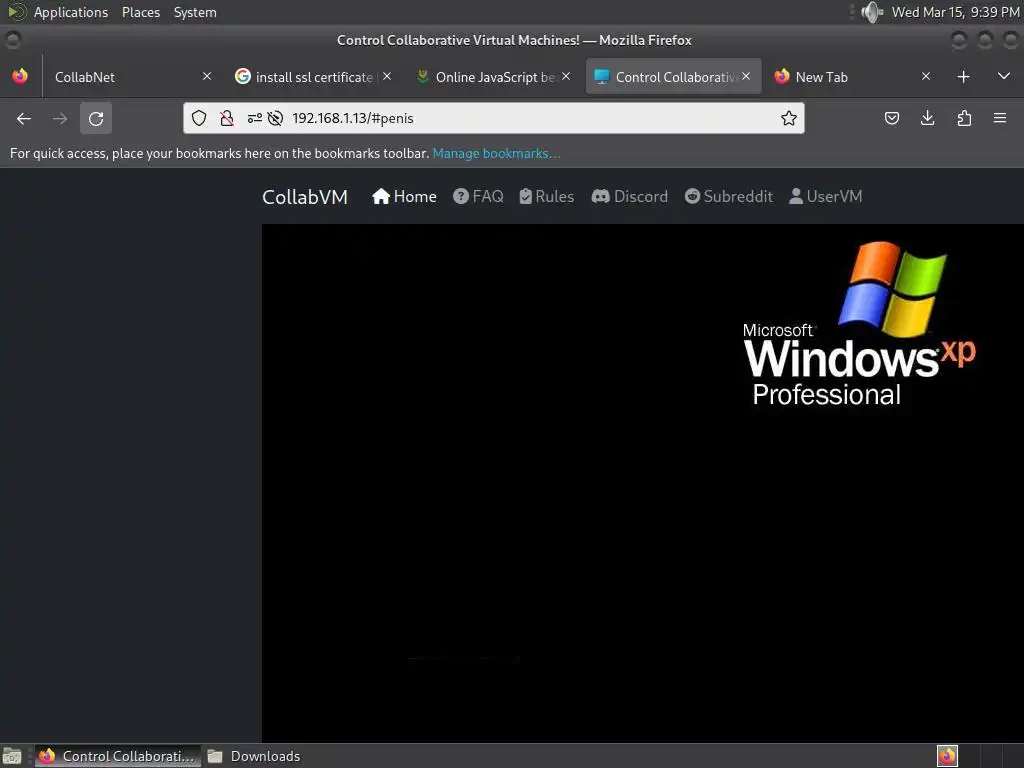Open the Save to Pocket icon
1024x768 pixels.
[x=892, y=118]
